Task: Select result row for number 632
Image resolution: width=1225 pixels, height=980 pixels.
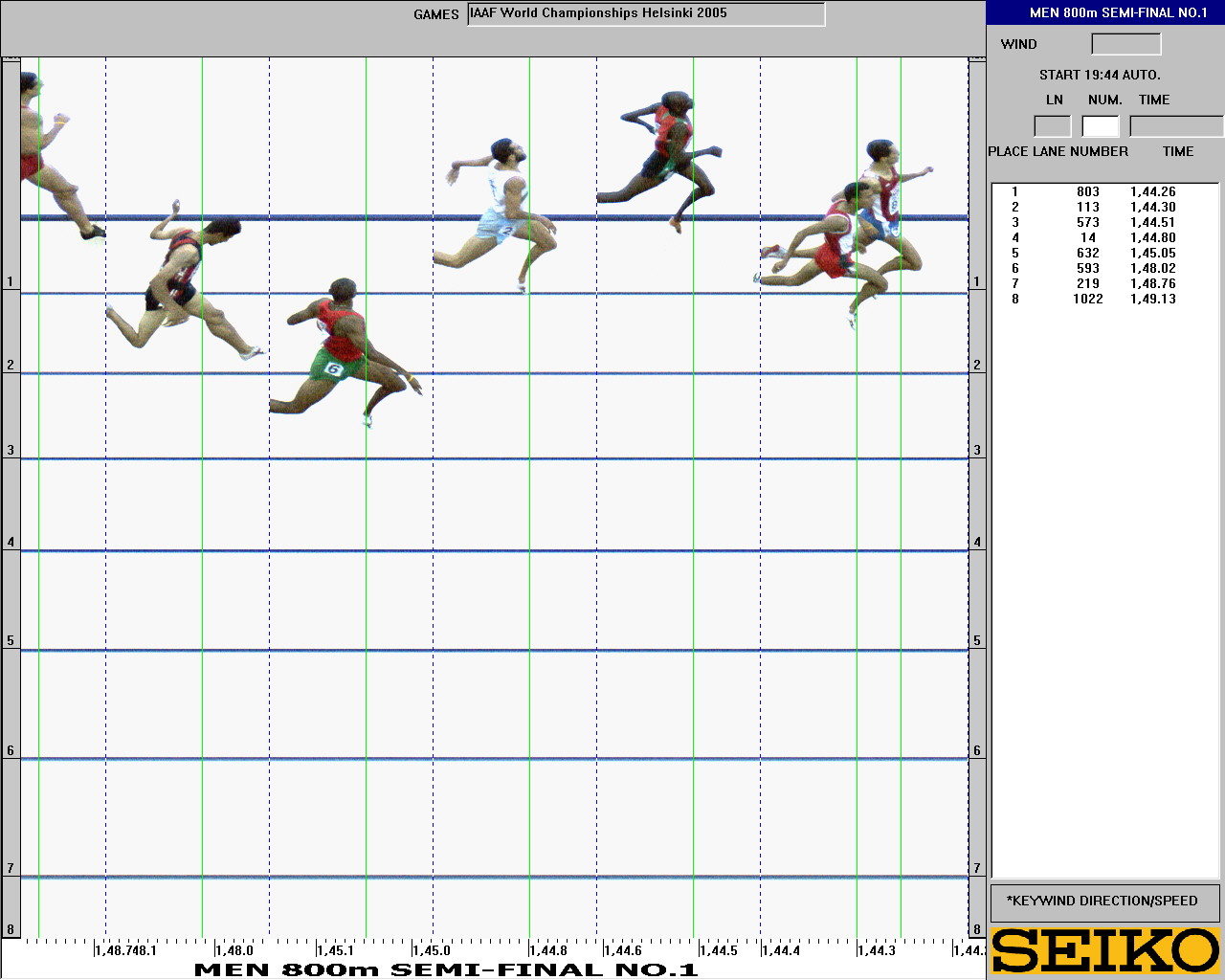Action: coord(1087,253)
